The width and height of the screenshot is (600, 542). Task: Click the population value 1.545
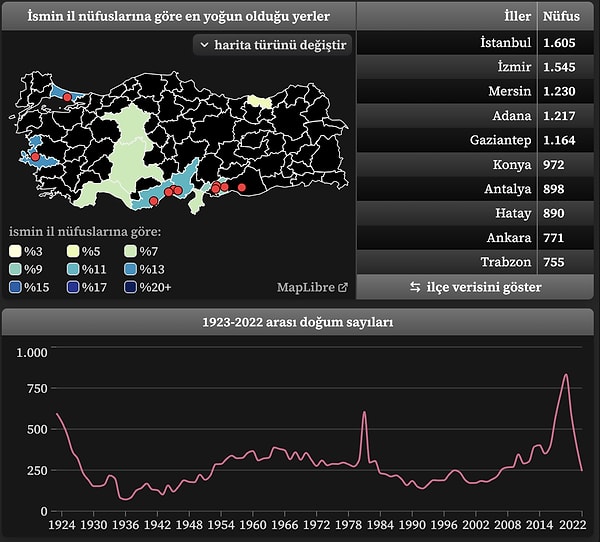559,67
